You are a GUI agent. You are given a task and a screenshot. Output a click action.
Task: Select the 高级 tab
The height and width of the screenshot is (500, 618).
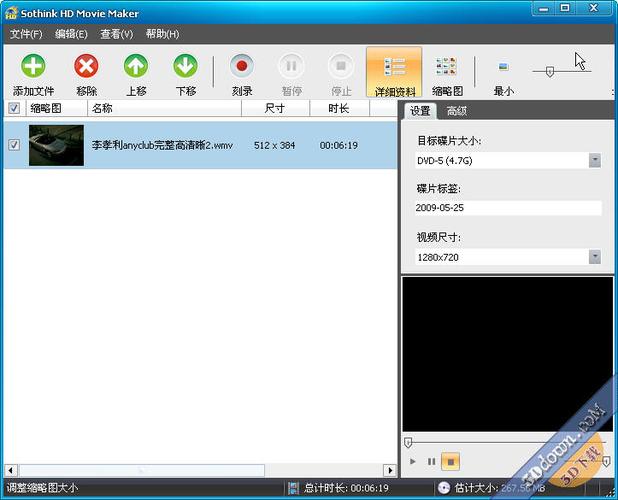click(457, 112)
